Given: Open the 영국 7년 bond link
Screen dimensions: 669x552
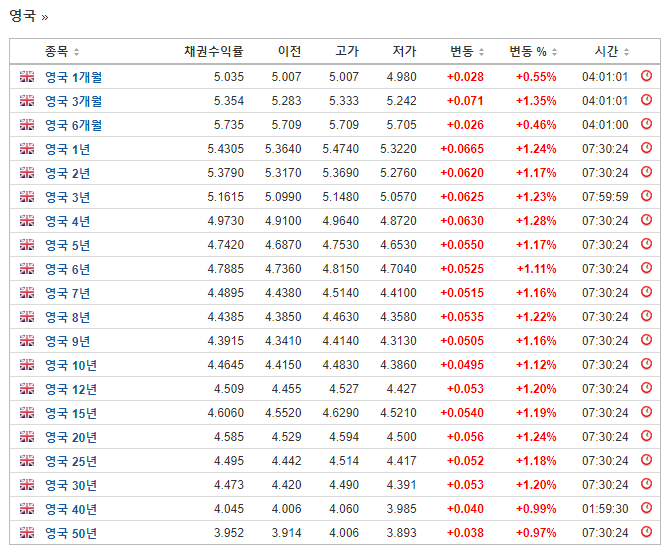Looking at the screenshot, I should pos(67,293).
